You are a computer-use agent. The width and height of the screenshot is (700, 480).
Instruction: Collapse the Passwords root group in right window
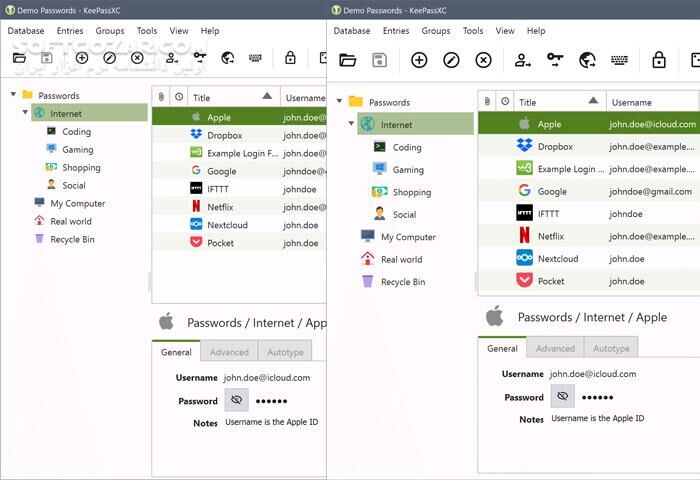tap(339, 102)
